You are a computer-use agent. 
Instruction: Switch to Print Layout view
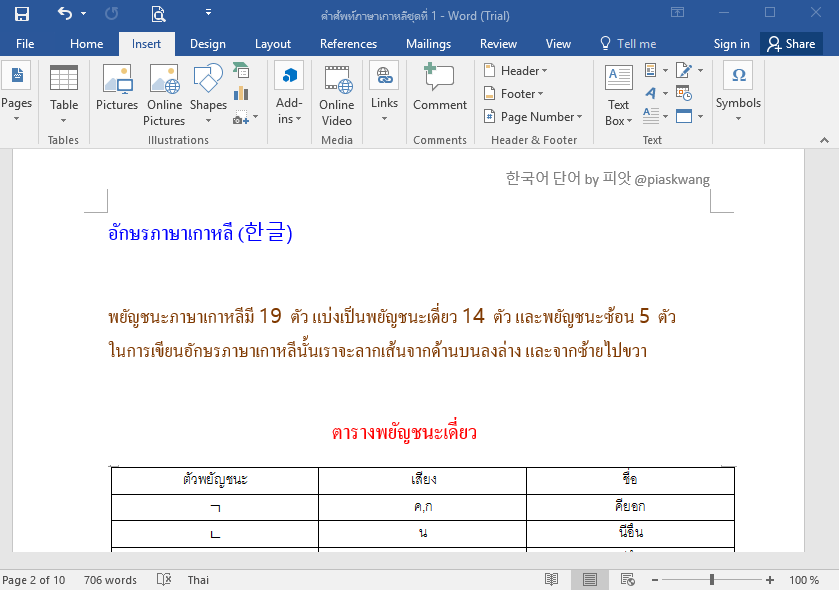click(x=590, y=579)
